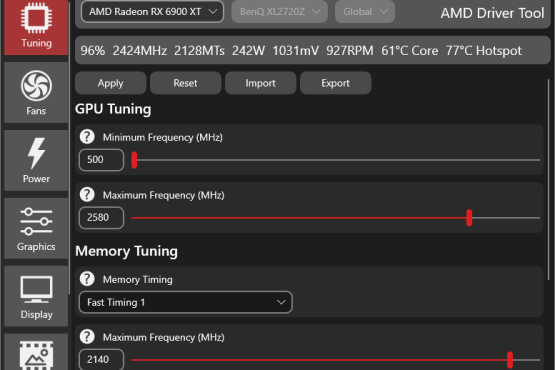Click the 1031mV voltage reading
This screenshot has height=370, width=555.
coord(296,50)
